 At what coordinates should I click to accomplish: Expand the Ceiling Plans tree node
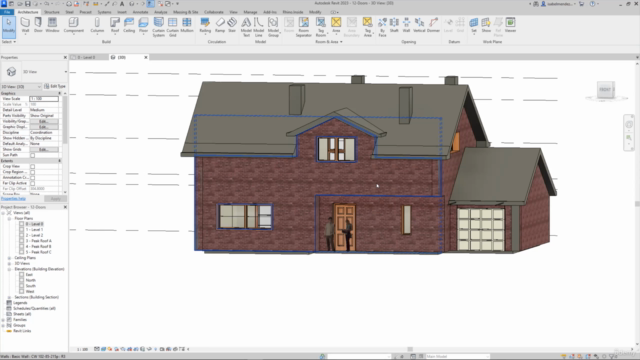(x=9, y=258)
